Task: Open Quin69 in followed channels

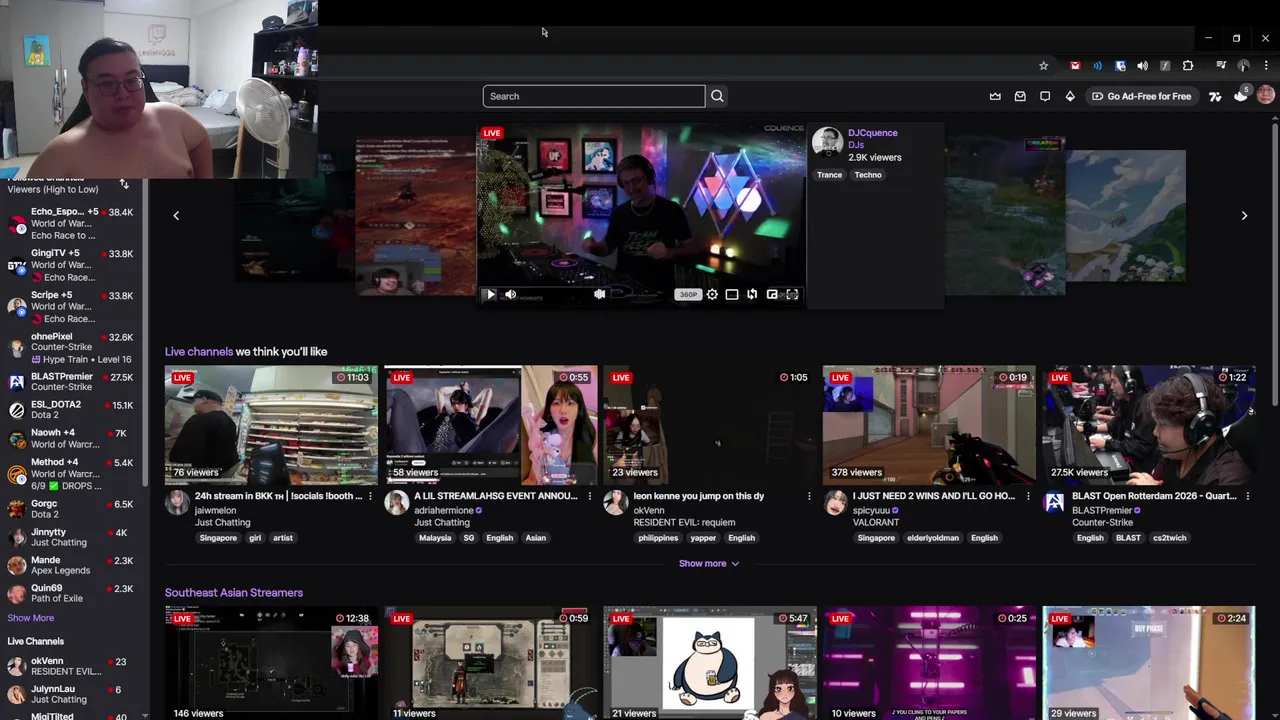Action: 72,593
